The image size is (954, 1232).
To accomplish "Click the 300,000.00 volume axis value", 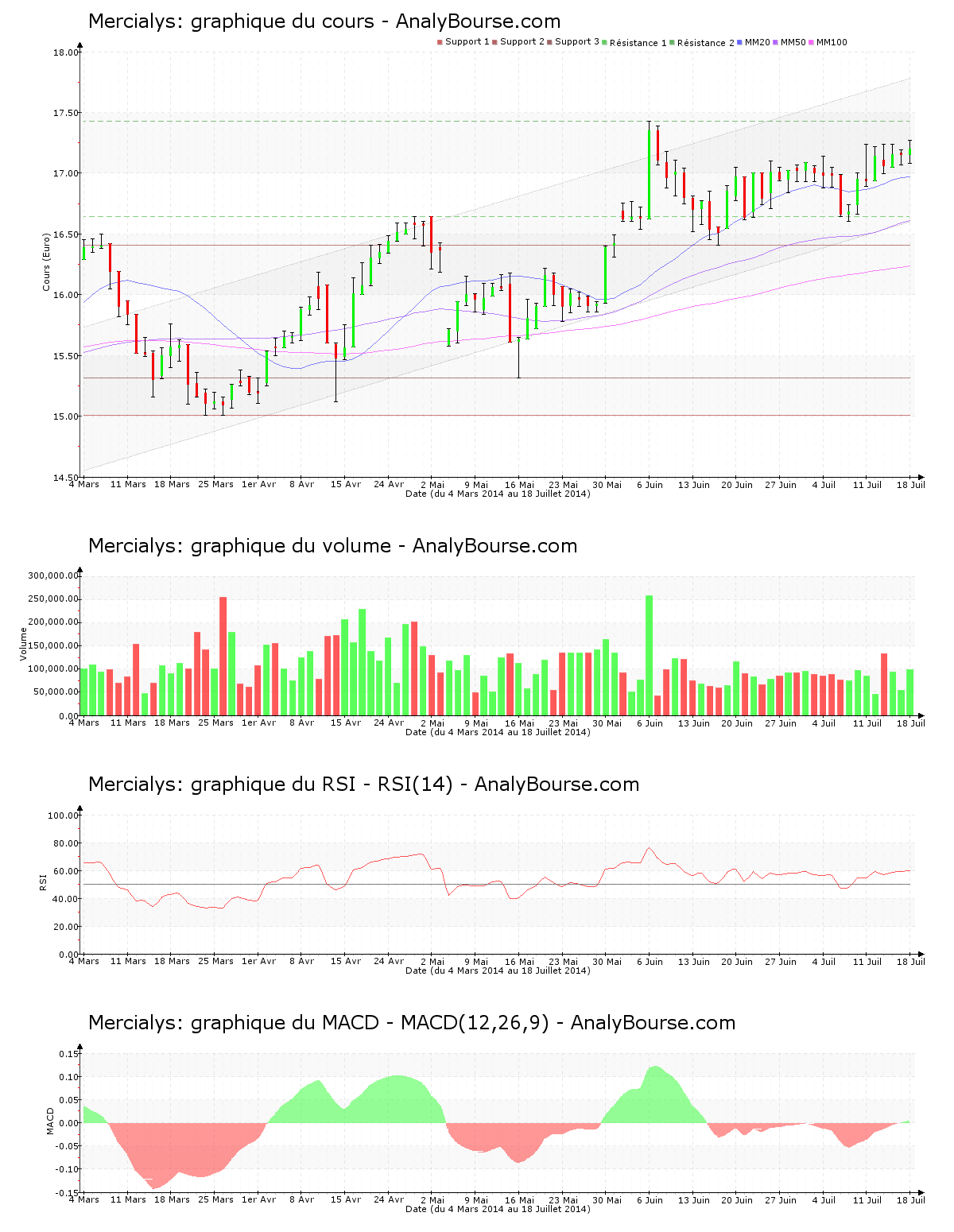I will coord(53,575).
